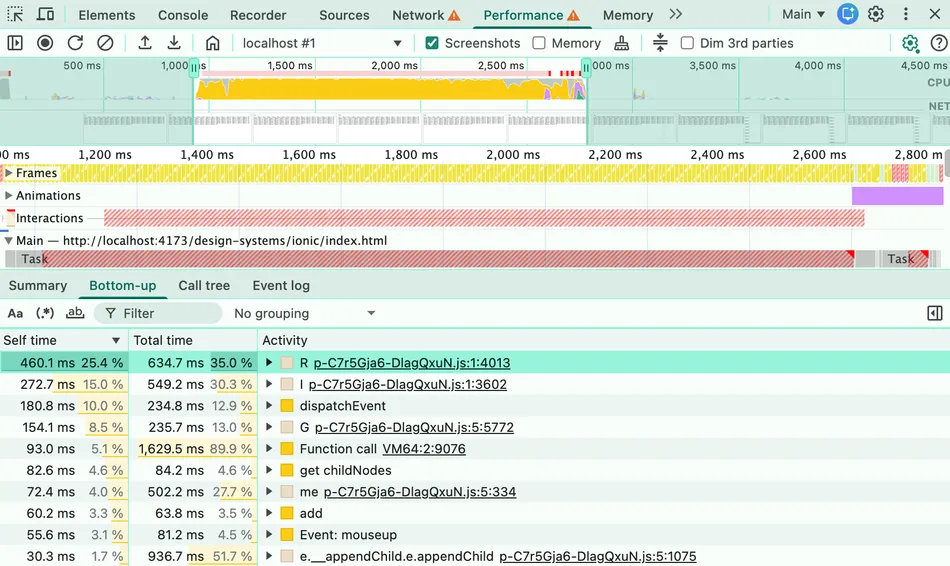
Task: Open capture settings gear in Performance toolbar
Action: click(x=910, y=43)
